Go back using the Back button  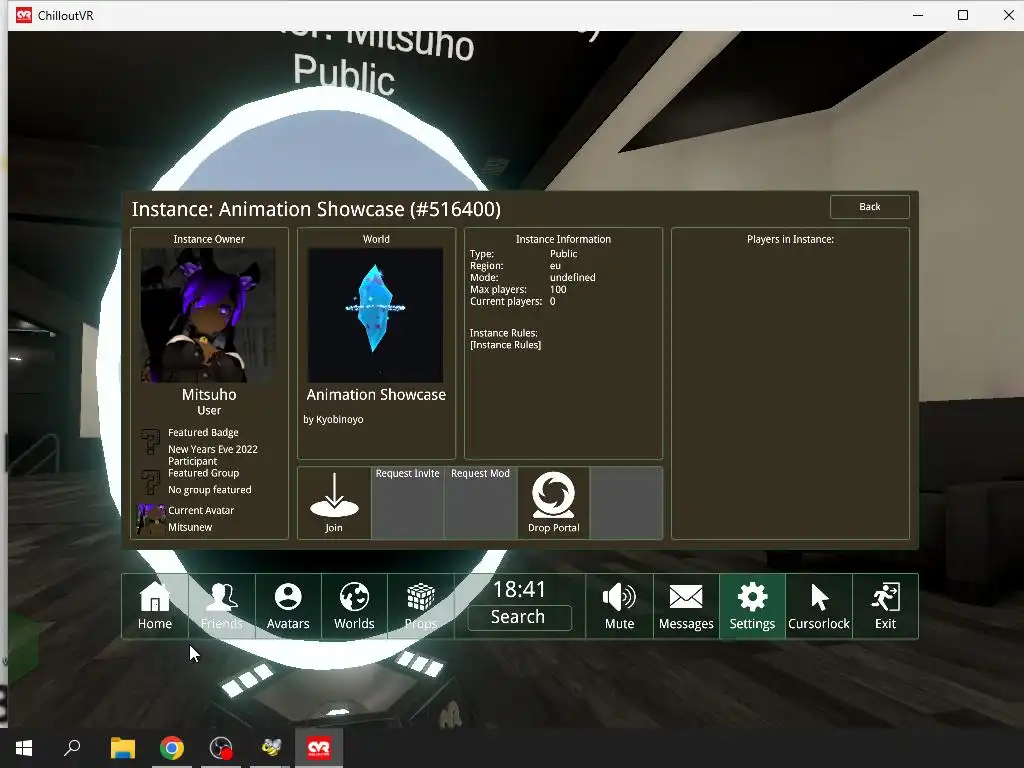coord(869,206)
